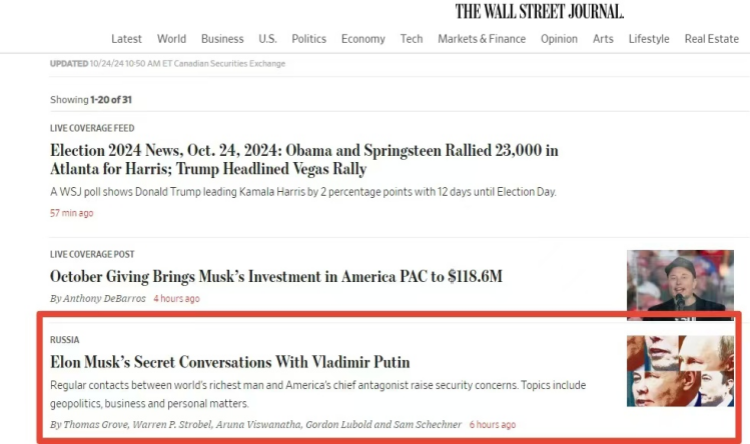Open the Tech section
This screenshot has width=750, height=444.
tap(411, 39)
